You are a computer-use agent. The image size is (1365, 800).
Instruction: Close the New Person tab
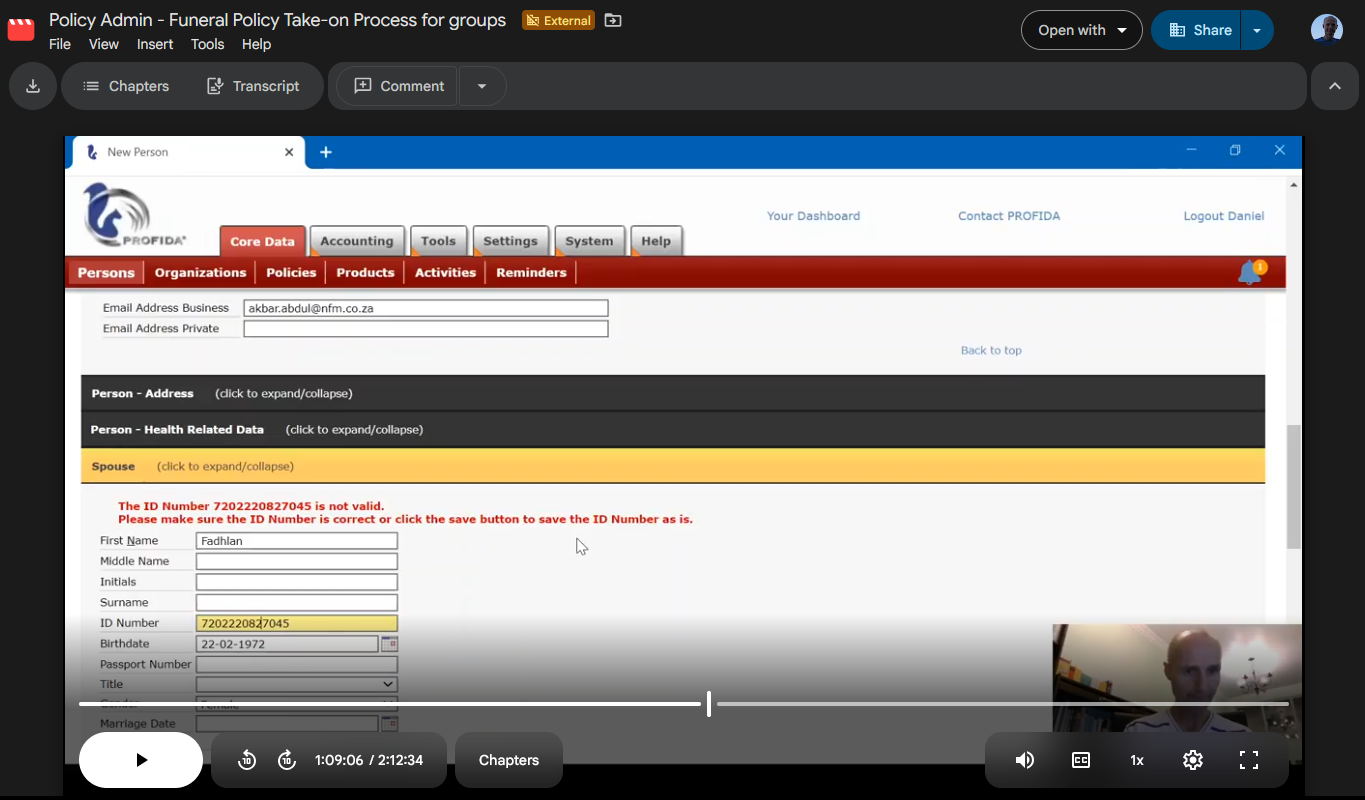[x=289, y=152]
